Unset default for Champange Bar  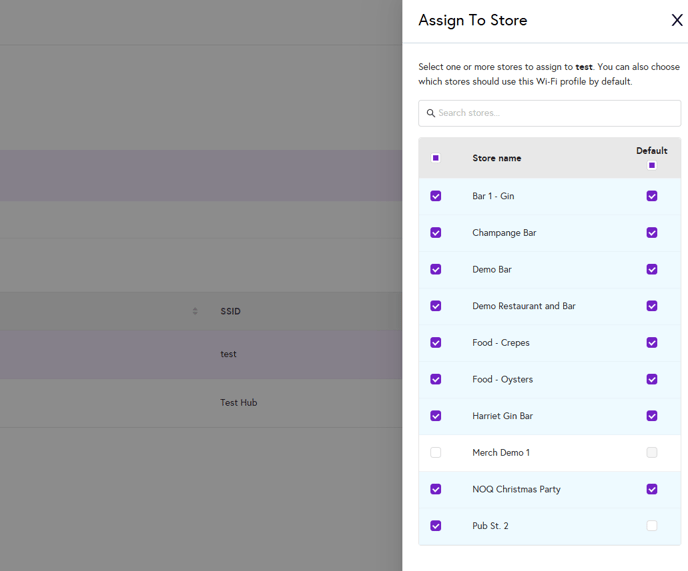(652, 233)
